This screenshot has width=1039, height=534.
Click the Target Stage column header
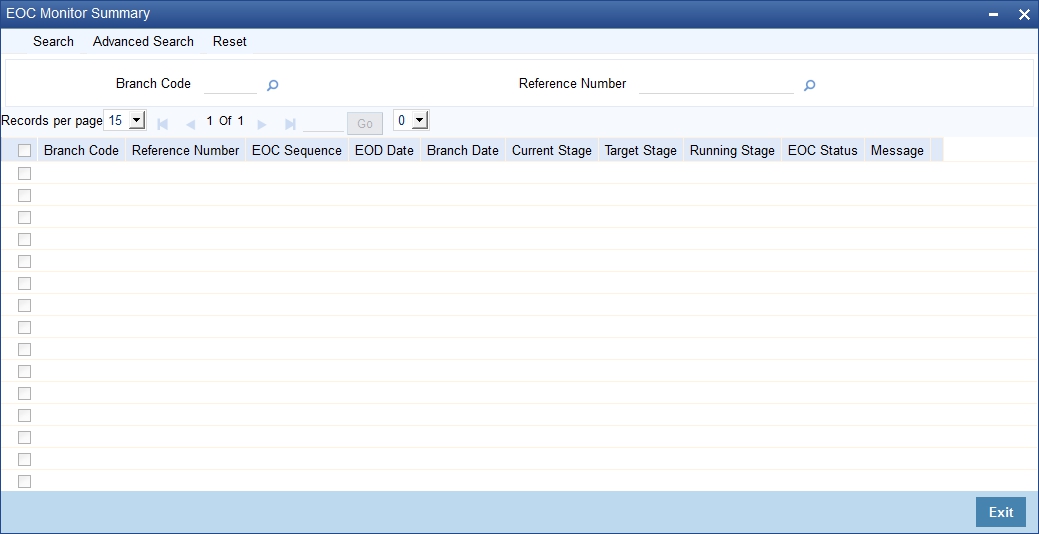click(x=641, y=150)
